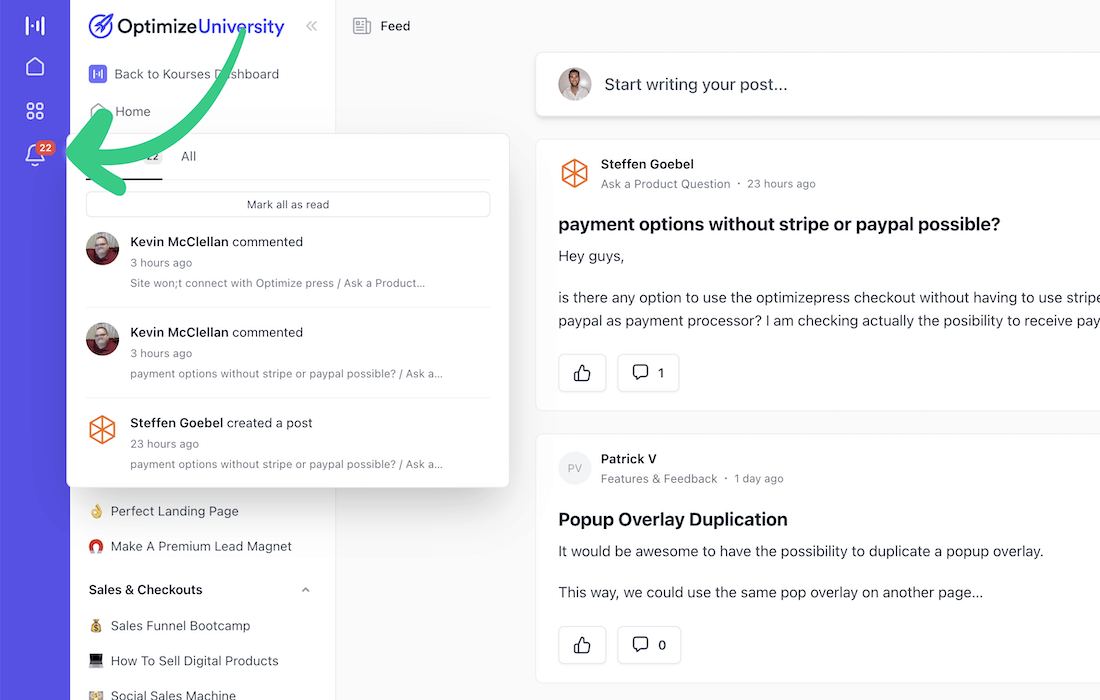Image resolution: width=1100 pixels, height=700 pixels.
Task: Open the Steffen Goebel created a post notification
Action: (288, 443)
